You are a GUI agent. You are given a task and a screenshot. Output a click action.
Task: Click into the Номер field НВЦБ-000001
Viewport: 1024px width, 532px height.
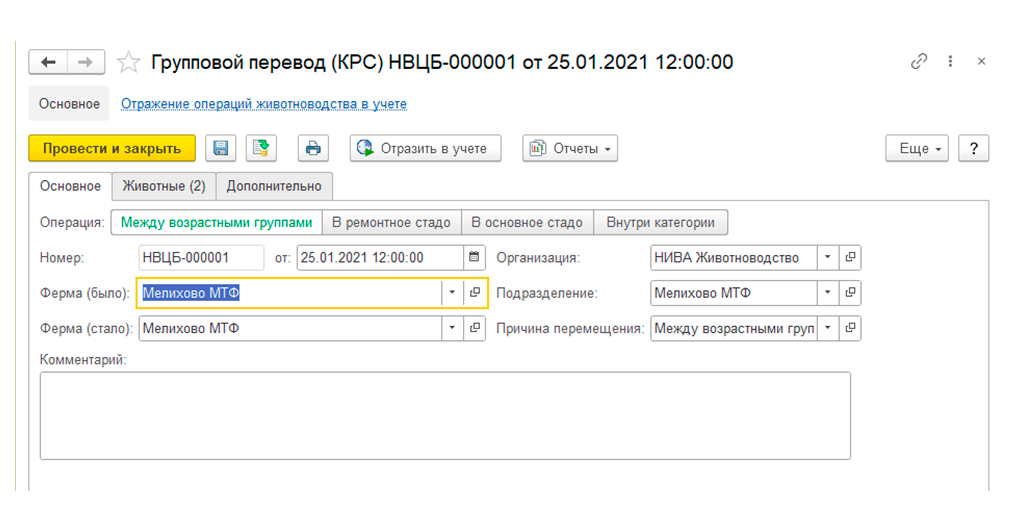pos(201,257)
